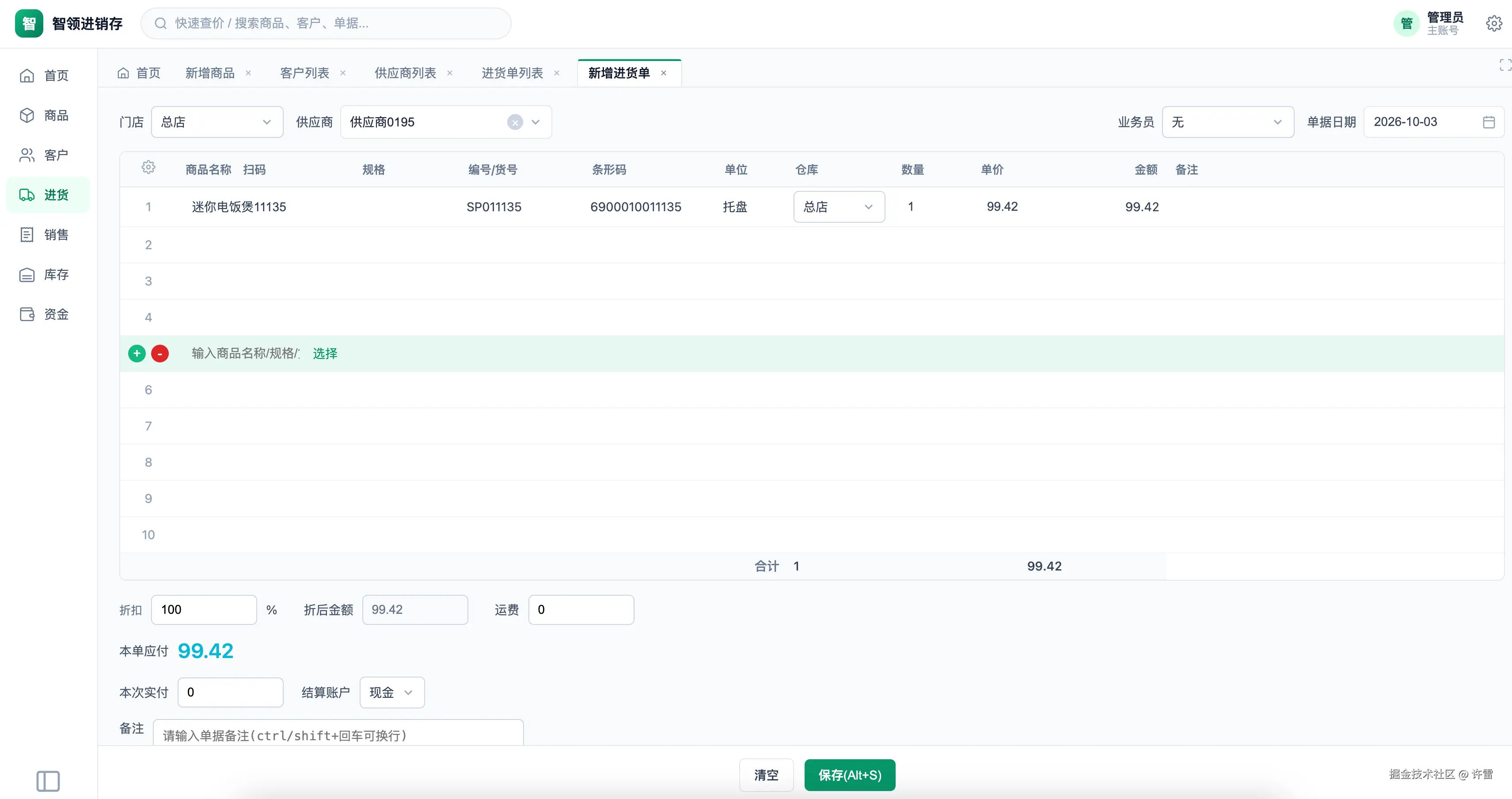Image resolution: width=1512 pixels, height=799 pixels.
Task: Focus the top quick search box
Action: [326, 23]
